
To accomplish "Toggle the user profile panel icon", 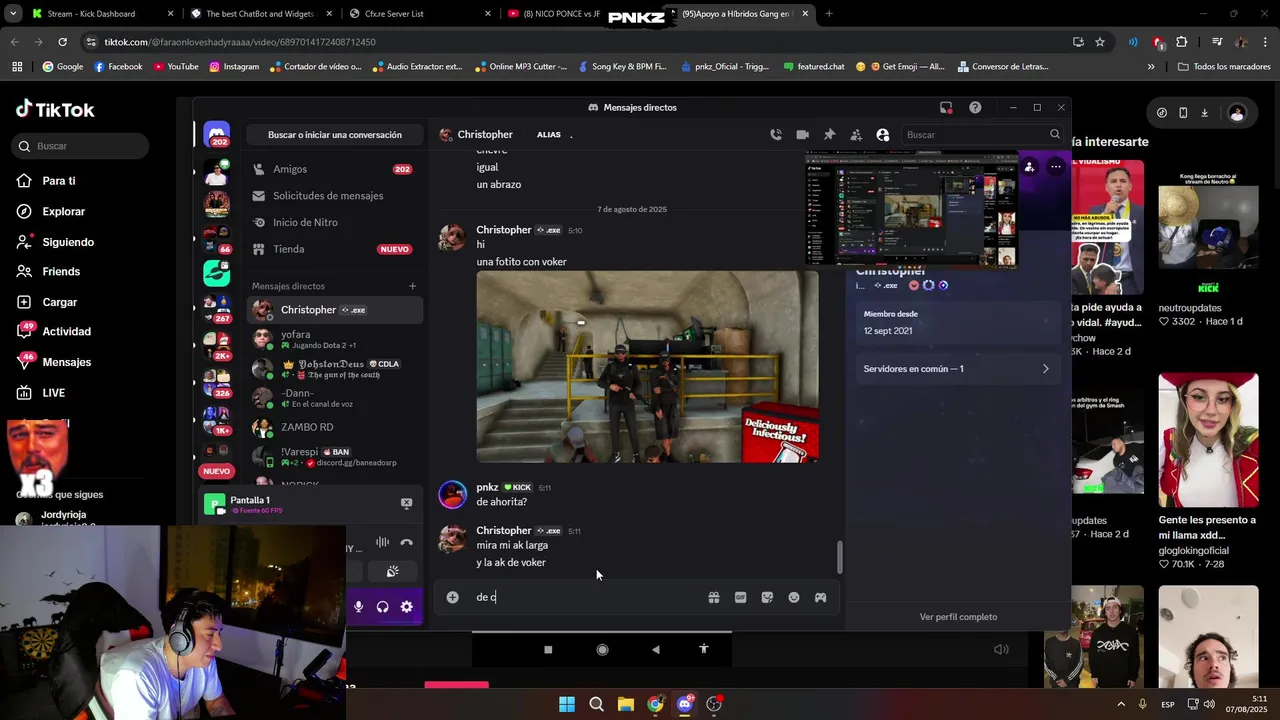I will click(882, 135).
